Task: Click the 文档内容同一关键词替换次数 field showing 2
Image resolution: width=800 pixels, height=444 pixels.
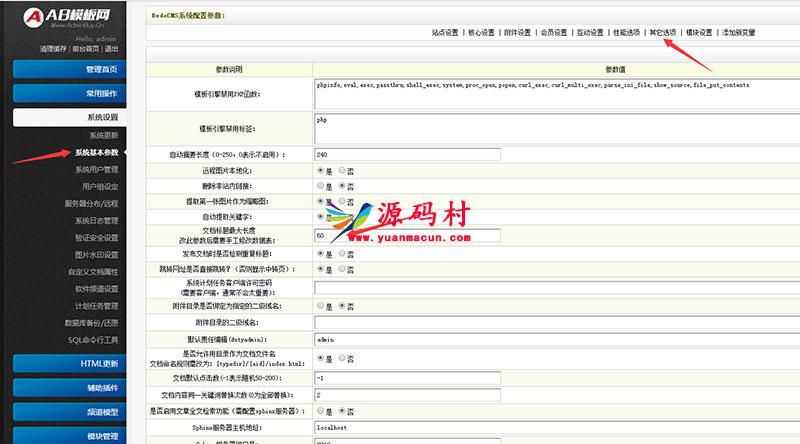Action: coord(407,395)
